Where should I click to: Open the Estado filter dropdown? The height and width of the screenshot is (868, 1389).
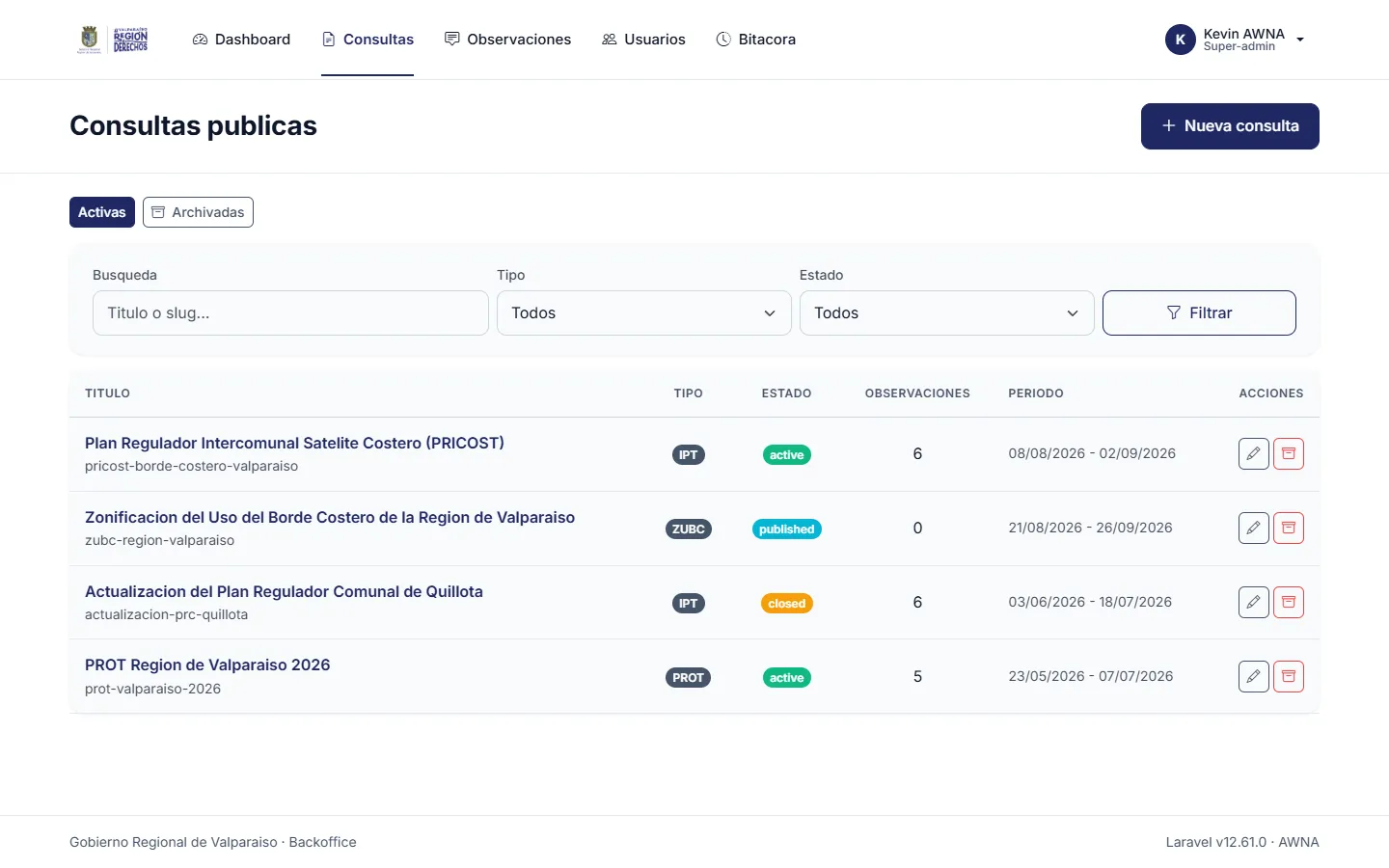[x=947, y=313]
